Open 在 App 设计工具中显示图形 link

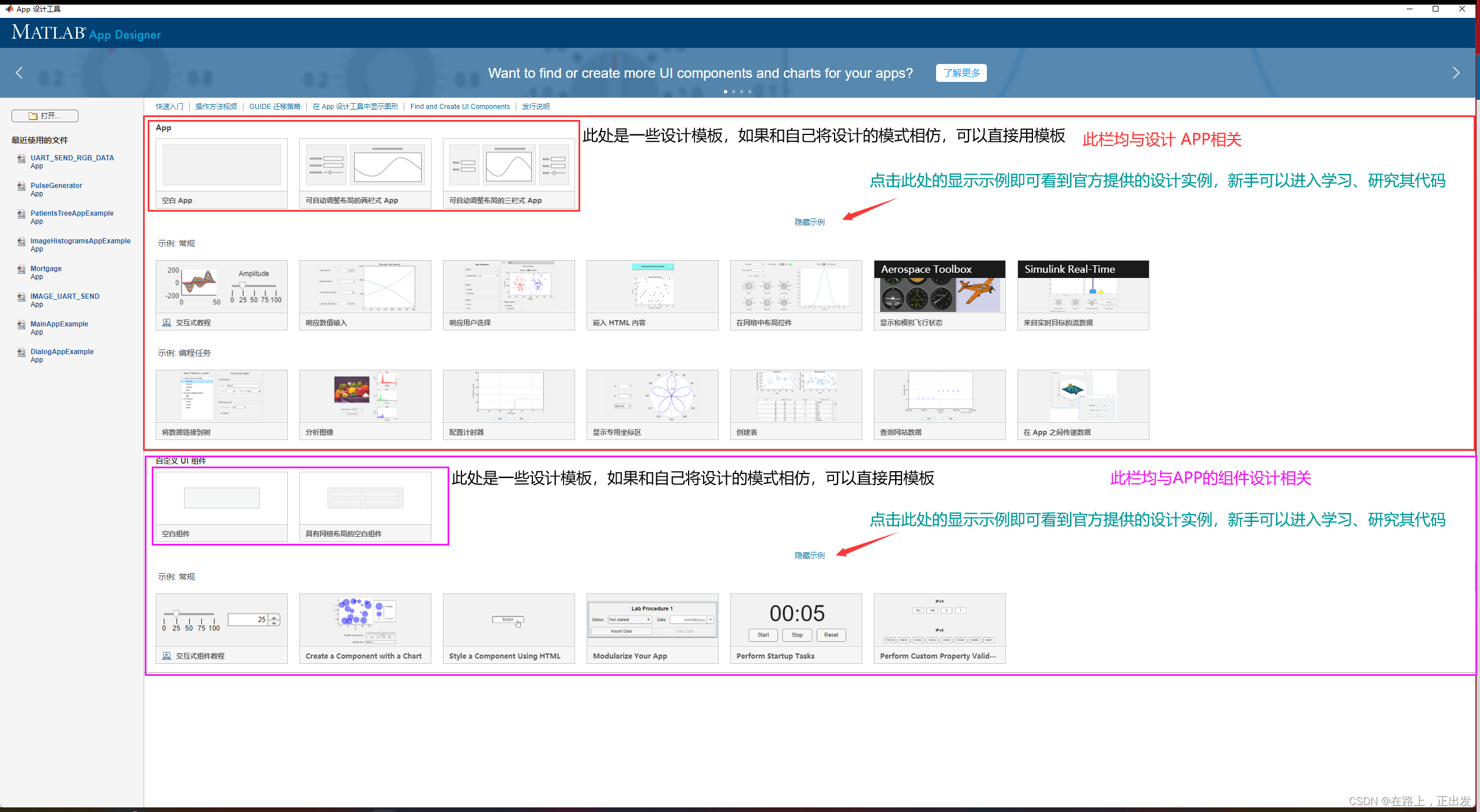coord(355,107)
